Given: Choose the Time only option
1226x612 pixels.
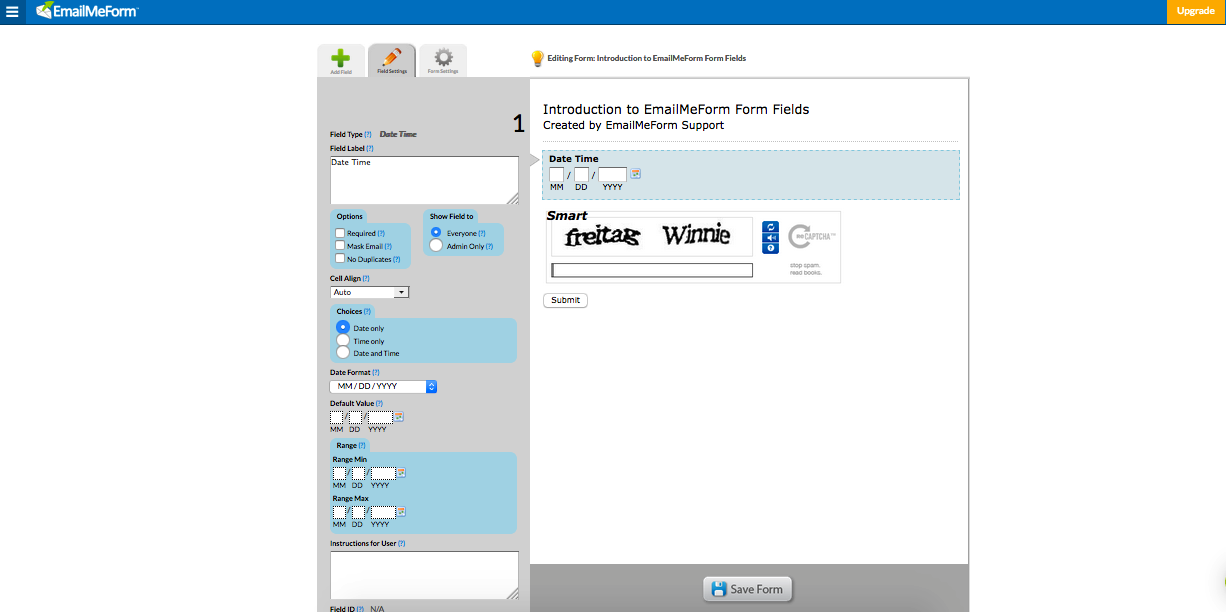Looking at the screenshot, I should tap(343, 340).
